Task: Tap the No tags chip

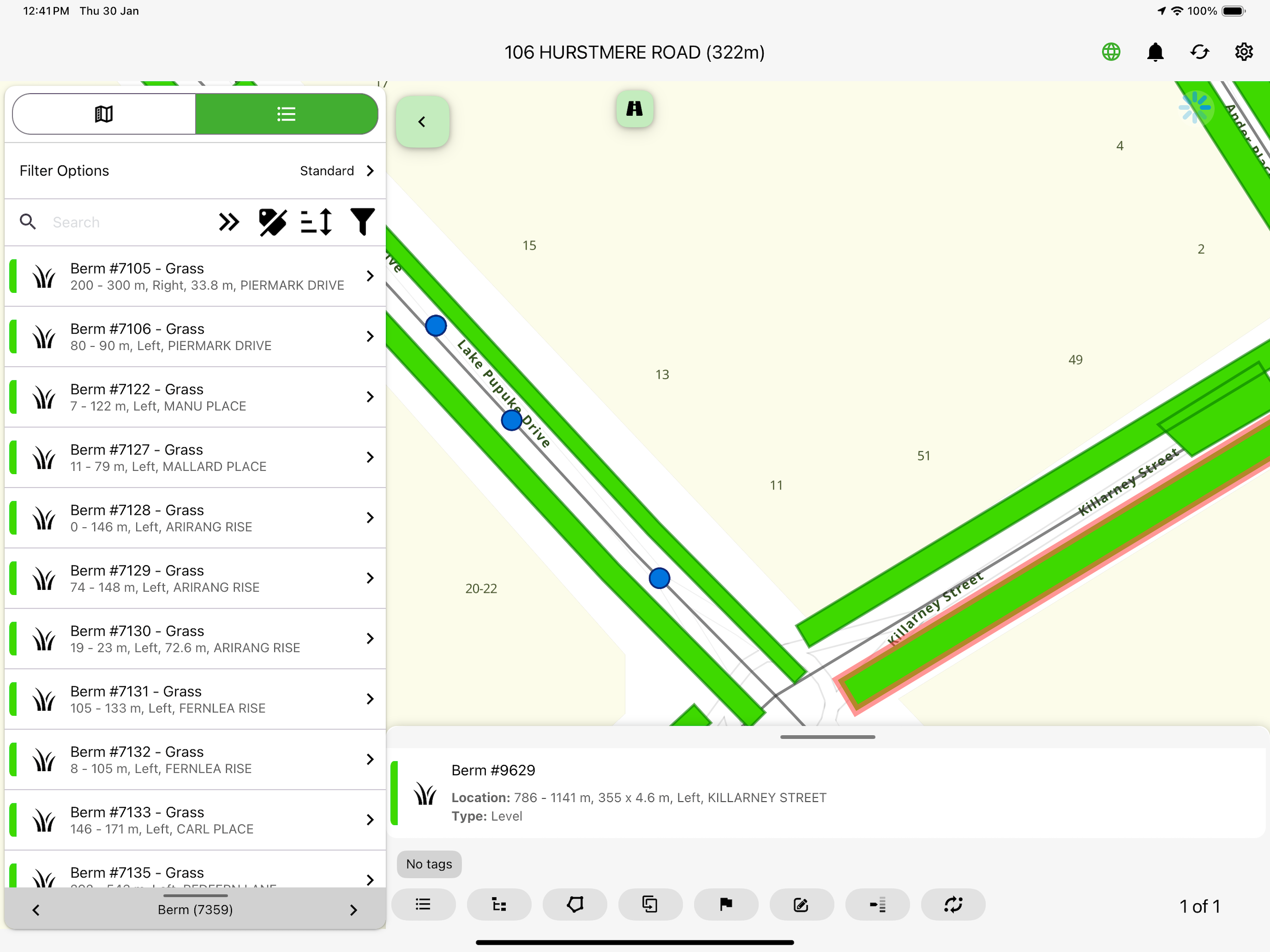Action: pyautogui.click(x=429, y=864)
